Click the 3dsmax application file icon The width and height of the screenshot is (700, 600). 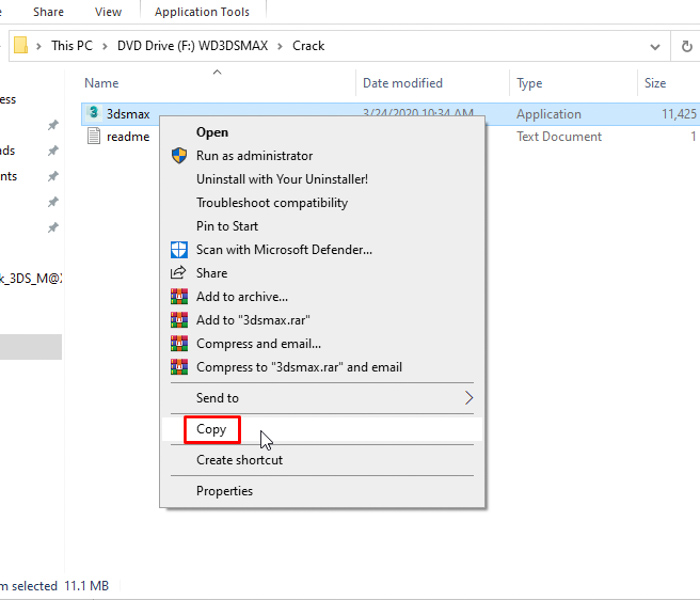(x=93, y=114)
